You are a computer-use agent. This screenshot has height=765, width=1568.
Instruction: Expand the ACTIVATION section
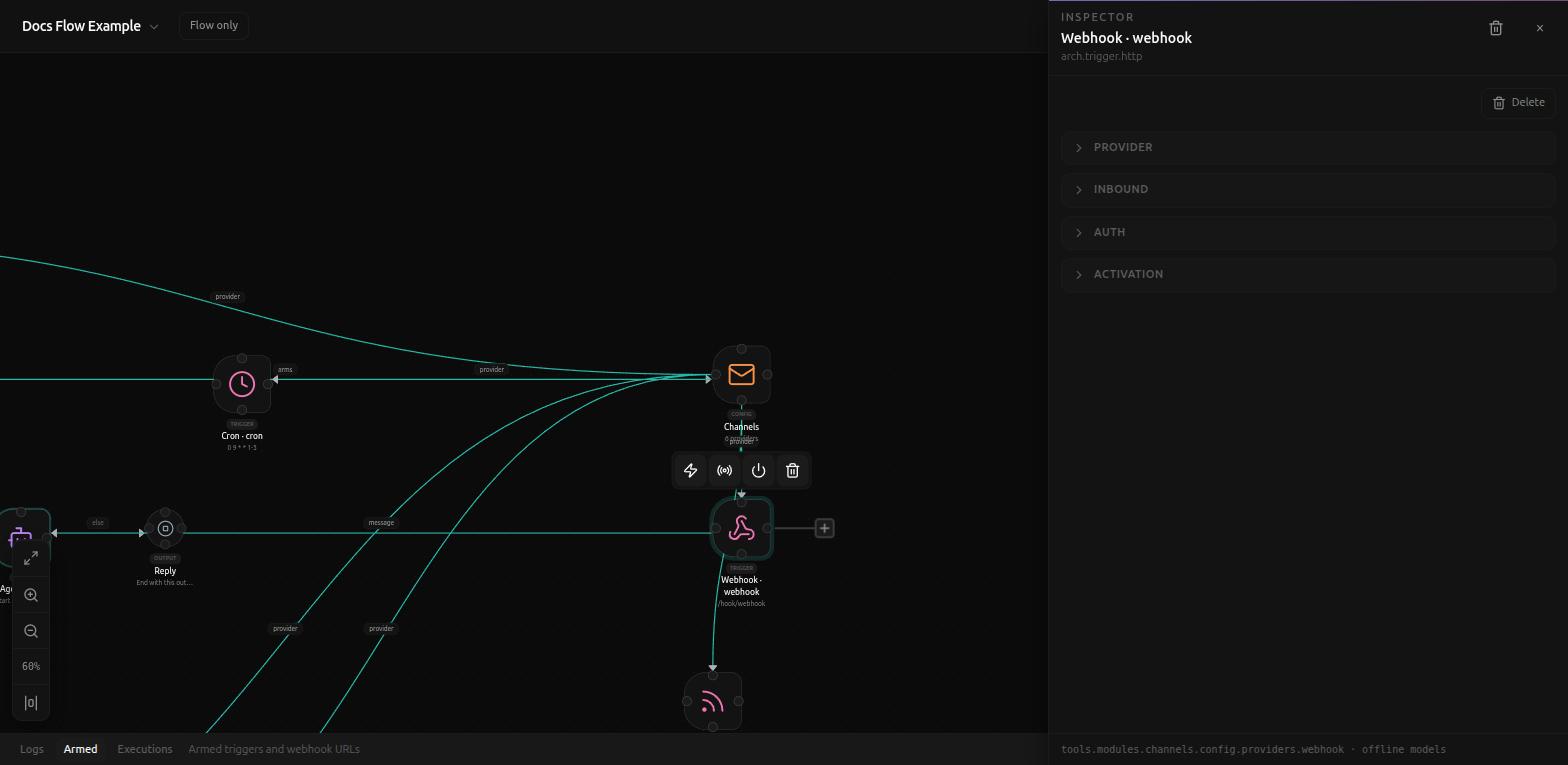pyautogui.click(x=1308, y=274)
